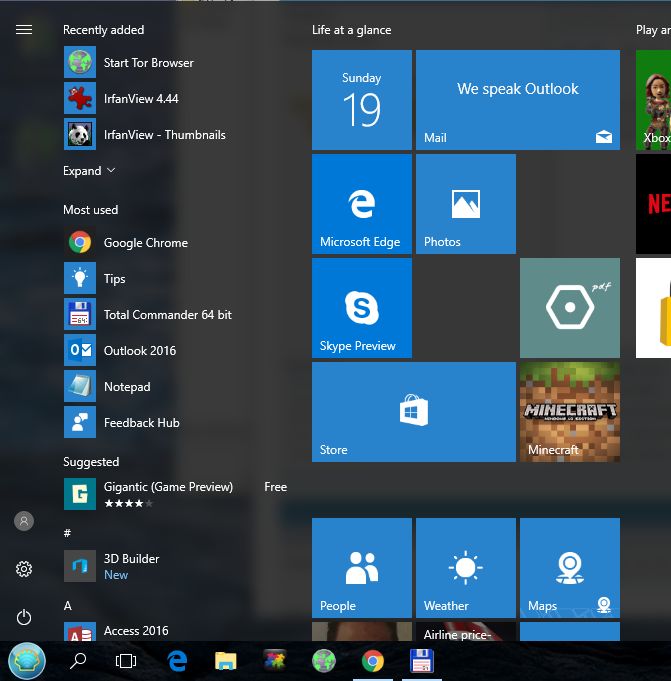Expand the Recently added list
The width and height of the screenshot is (671, 681).
tap(89, 171)
